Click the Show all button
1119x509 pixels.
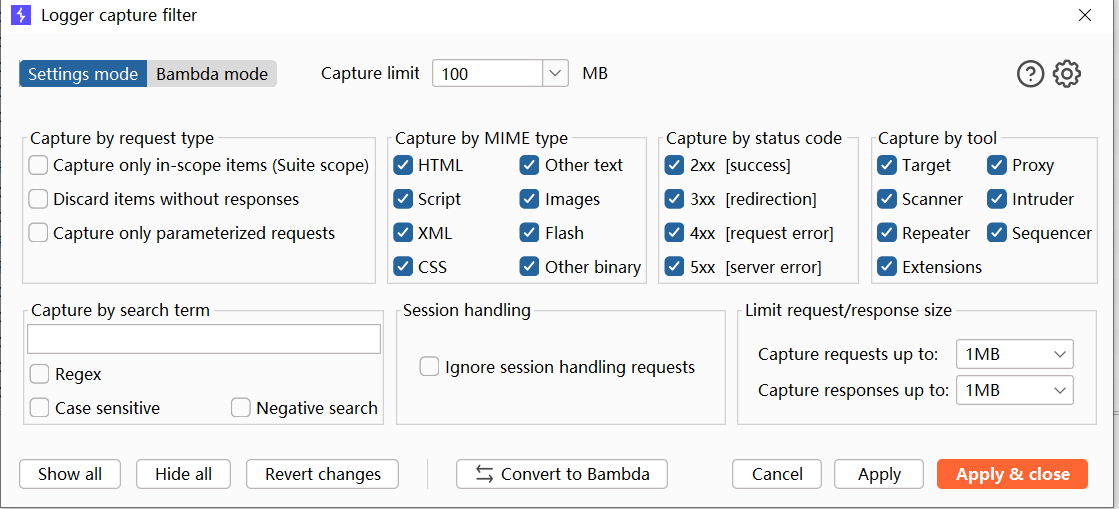[x=70, y=474]
